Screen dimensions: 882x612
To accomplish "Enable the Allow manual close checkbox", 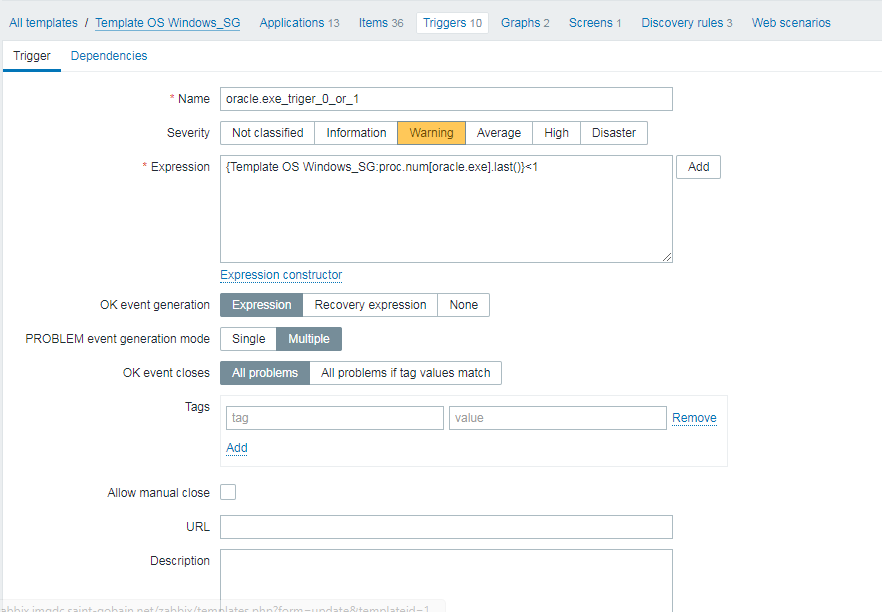I will tap(228, 492).
